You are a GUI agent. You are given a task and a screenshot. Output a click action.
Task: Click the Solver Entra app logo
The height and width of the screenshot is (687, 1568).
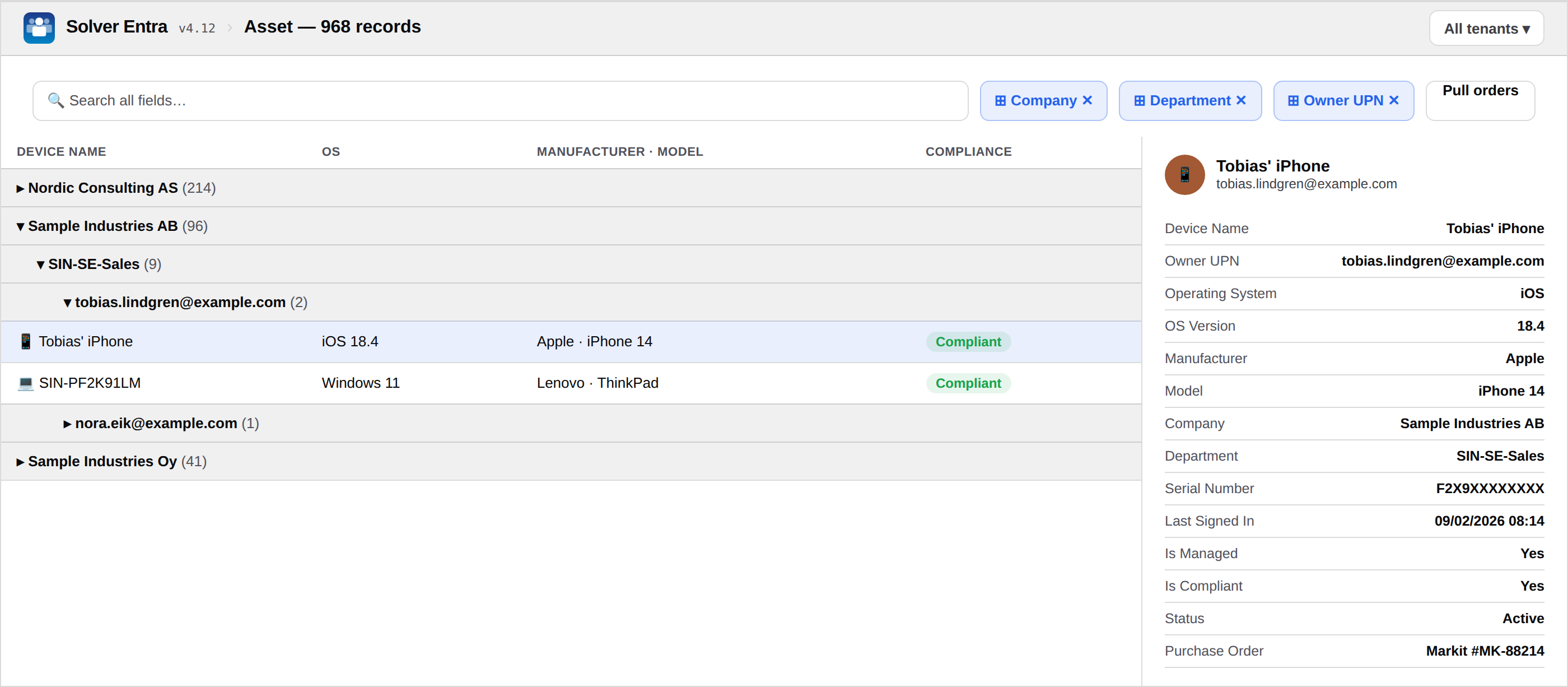tap(39, 27)
